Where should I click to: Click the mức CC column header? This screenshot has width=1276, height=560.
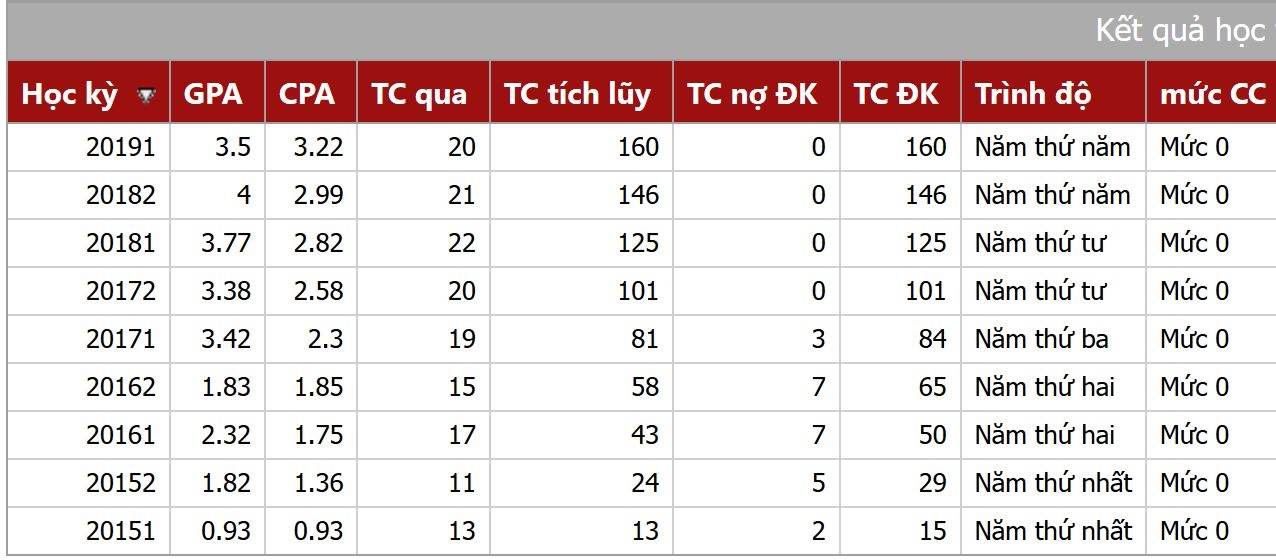pos(1212,94)
